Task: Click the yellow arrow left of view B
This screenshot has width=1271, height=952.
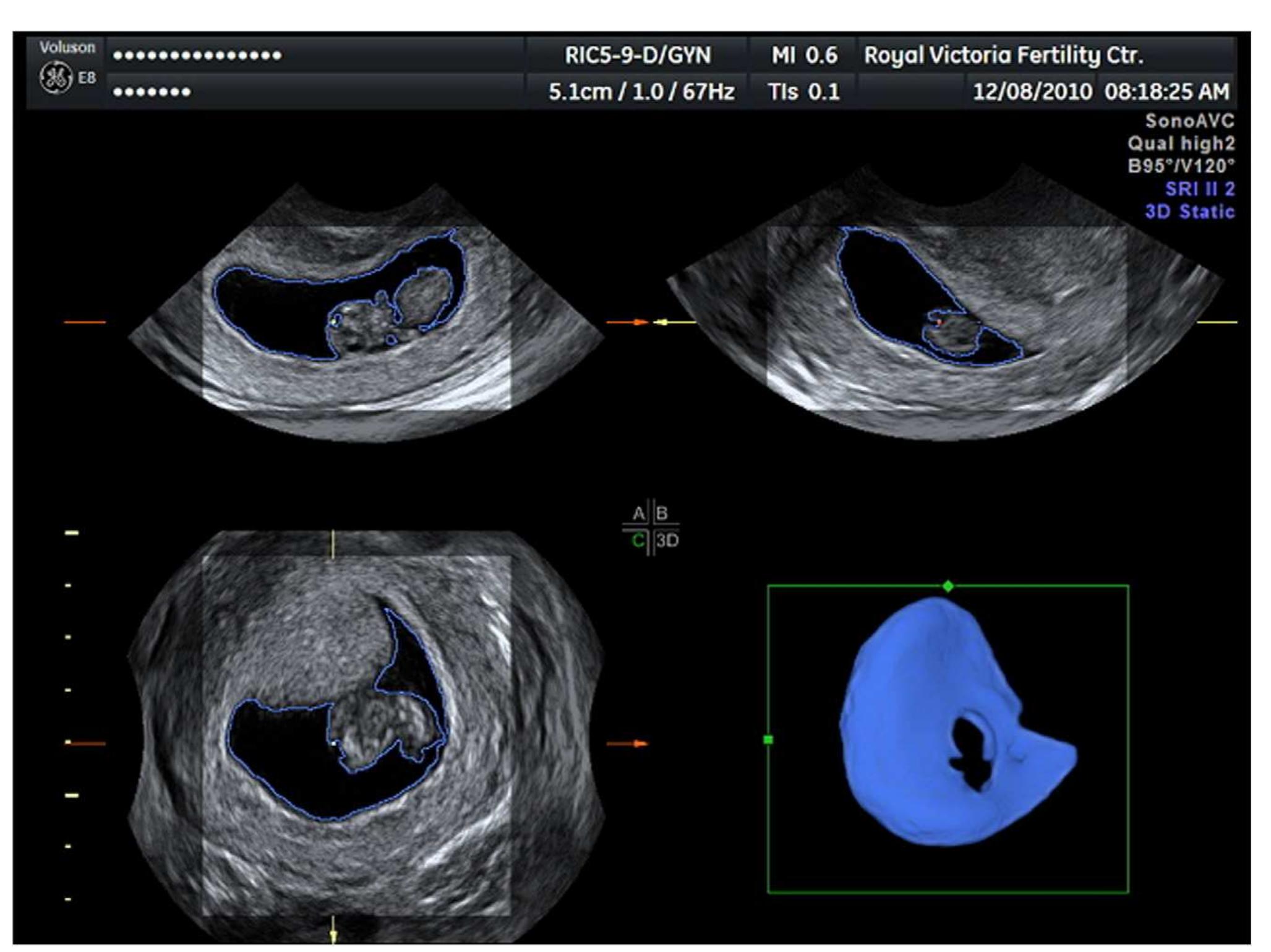Action: pyautogui.click(x=676, y=322)
